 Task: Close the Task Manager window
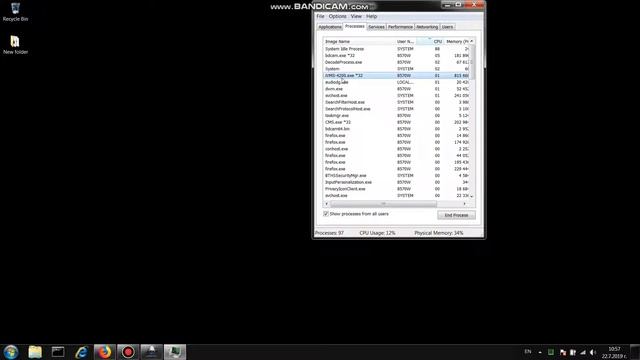pyautogui.click(x=474, y=5)
